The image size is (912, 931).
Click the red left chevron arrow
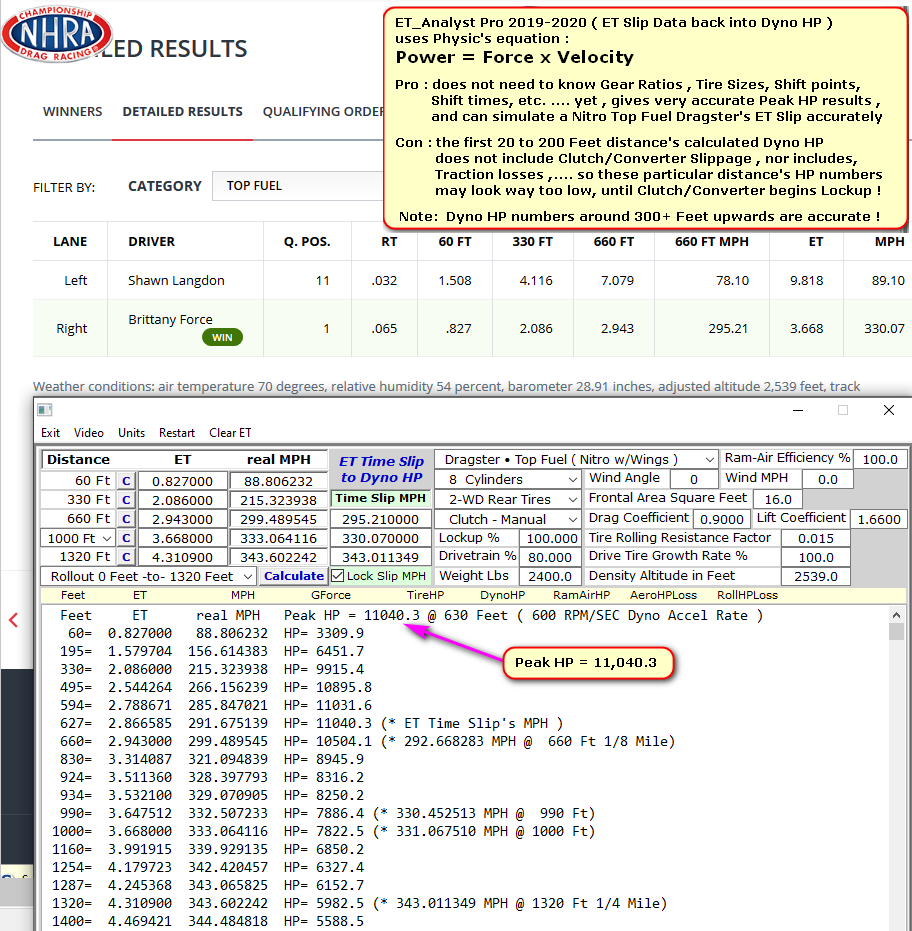[14, 620]
